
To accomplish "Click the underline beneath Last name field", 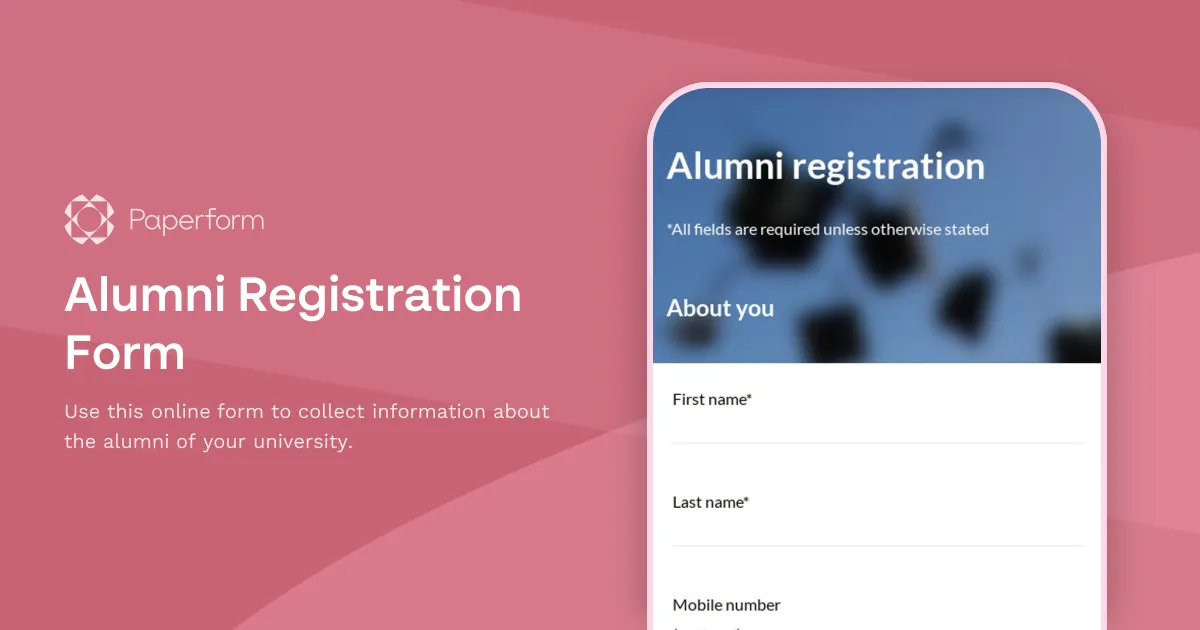I will tap(877, 546).
